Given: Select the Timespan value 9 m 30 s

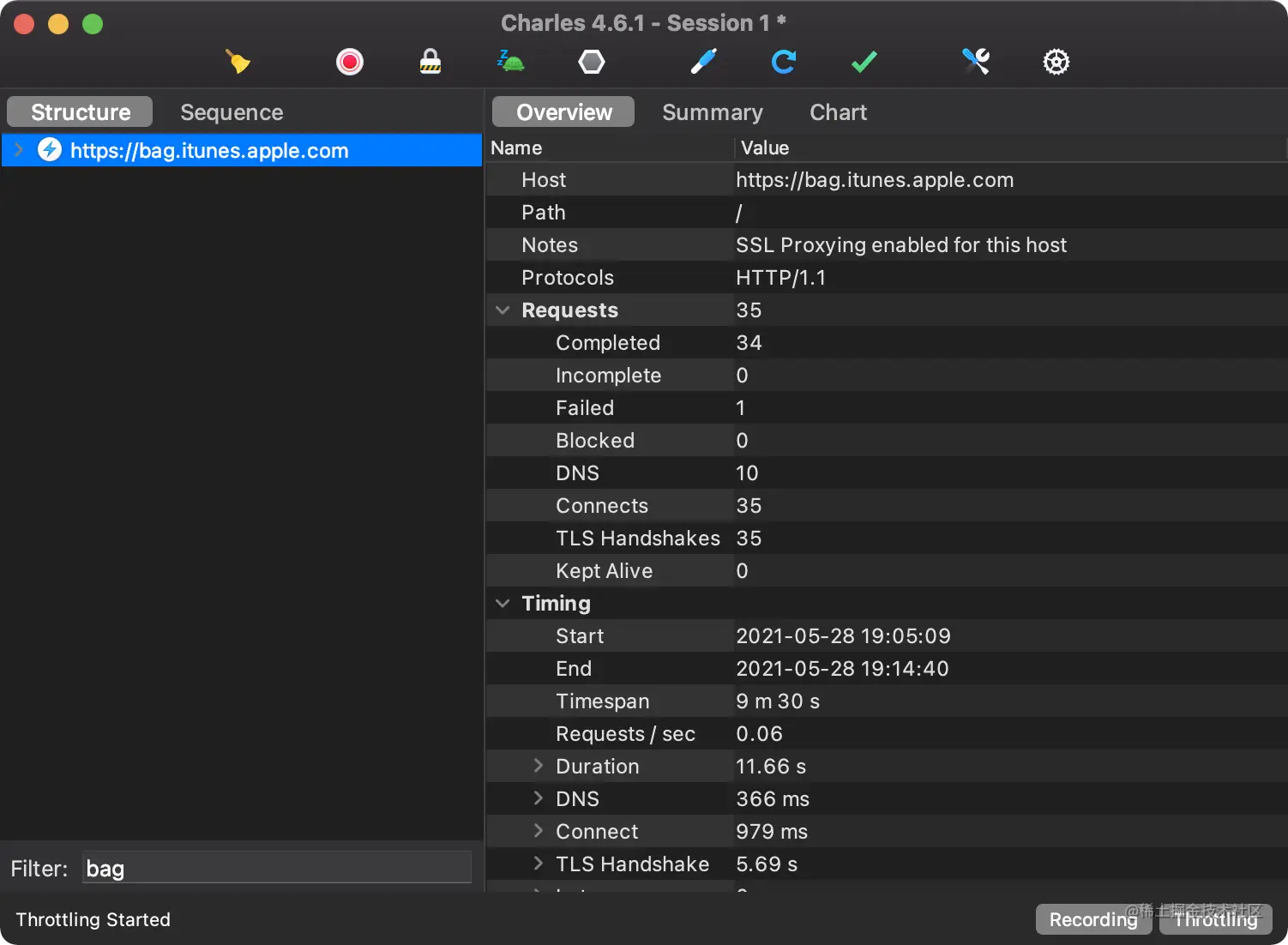Looking at the screenshot, I should click(778, 701).
